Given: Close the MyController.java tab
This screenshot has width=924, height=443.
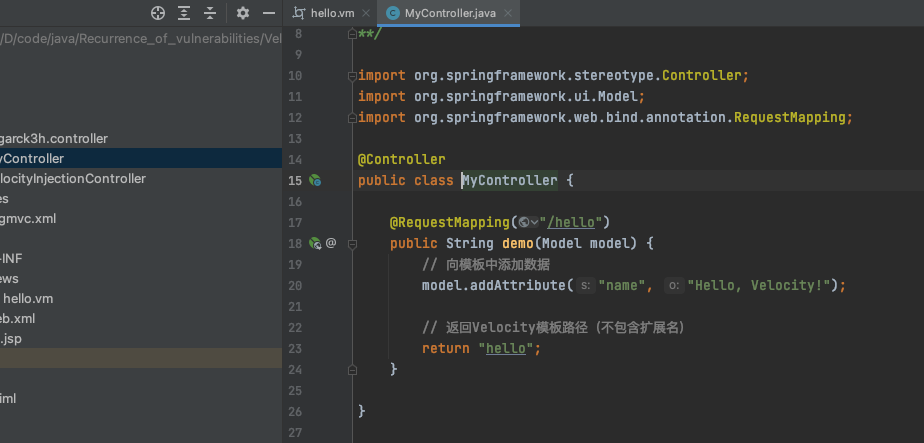Looking at the screenshot, I should (x=508, y=13).
